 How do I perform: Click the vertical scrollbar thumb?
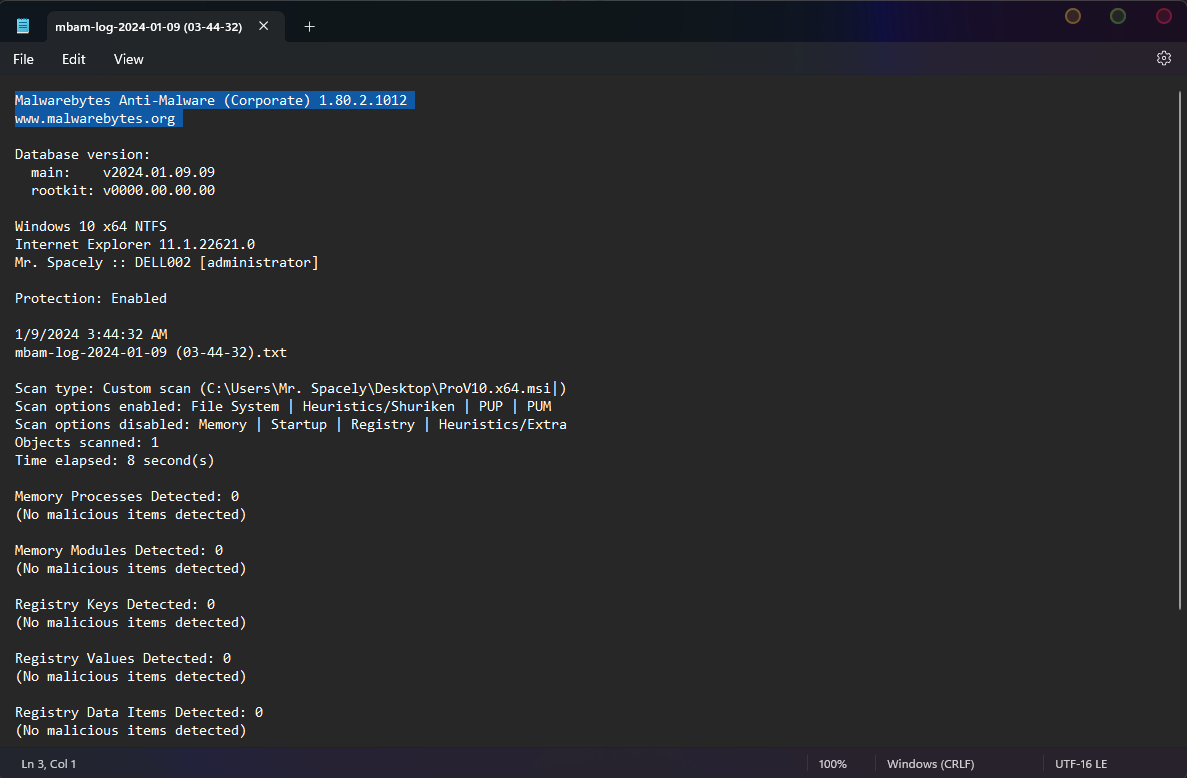pos(1179,350)
